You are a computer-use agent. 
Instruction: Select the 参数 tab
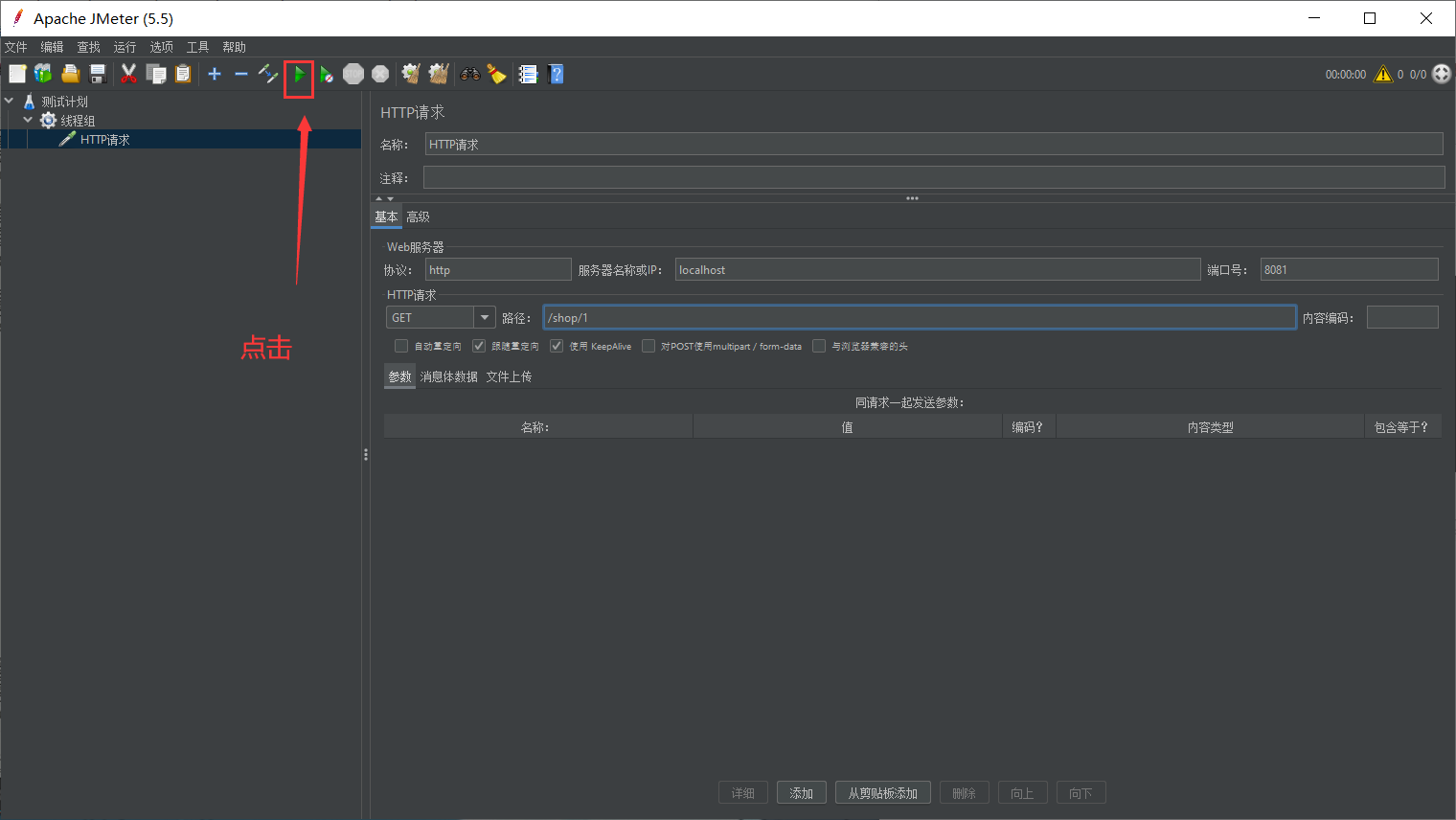point(399,376)
